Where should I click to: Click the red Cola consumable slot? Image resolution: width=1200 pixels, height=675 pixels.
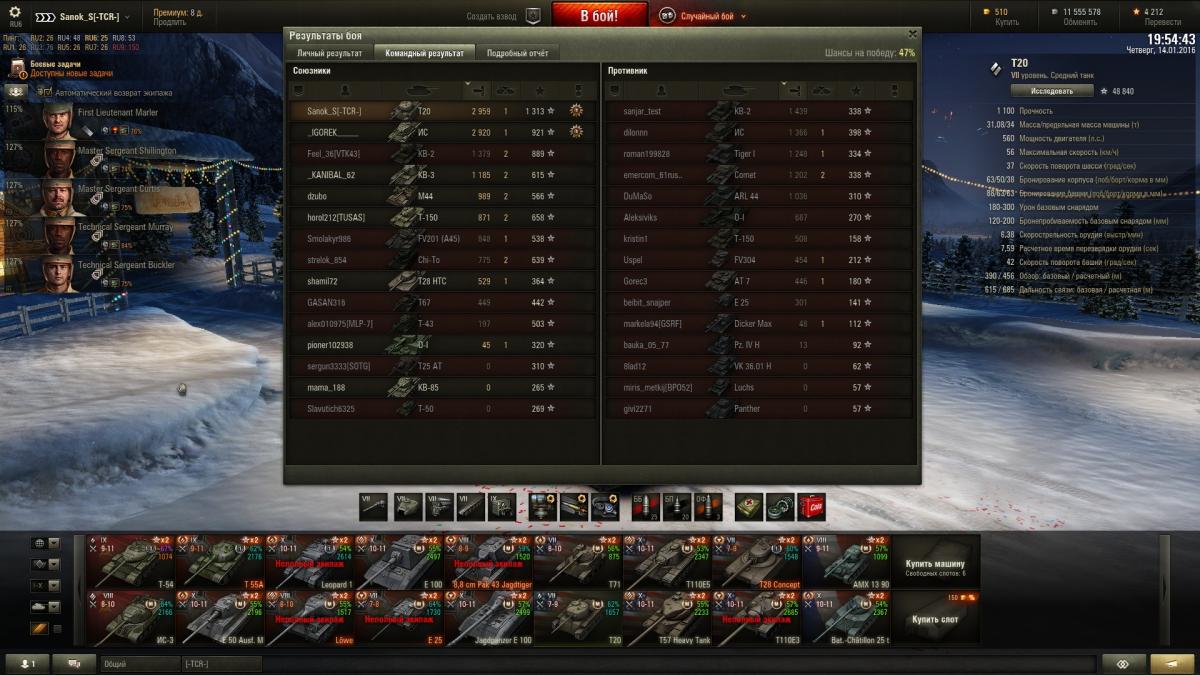812,506
